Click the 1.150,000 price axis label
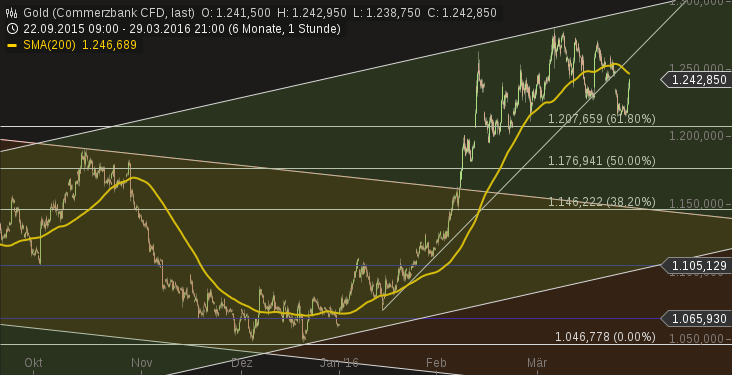 click(x=697, y=204)
